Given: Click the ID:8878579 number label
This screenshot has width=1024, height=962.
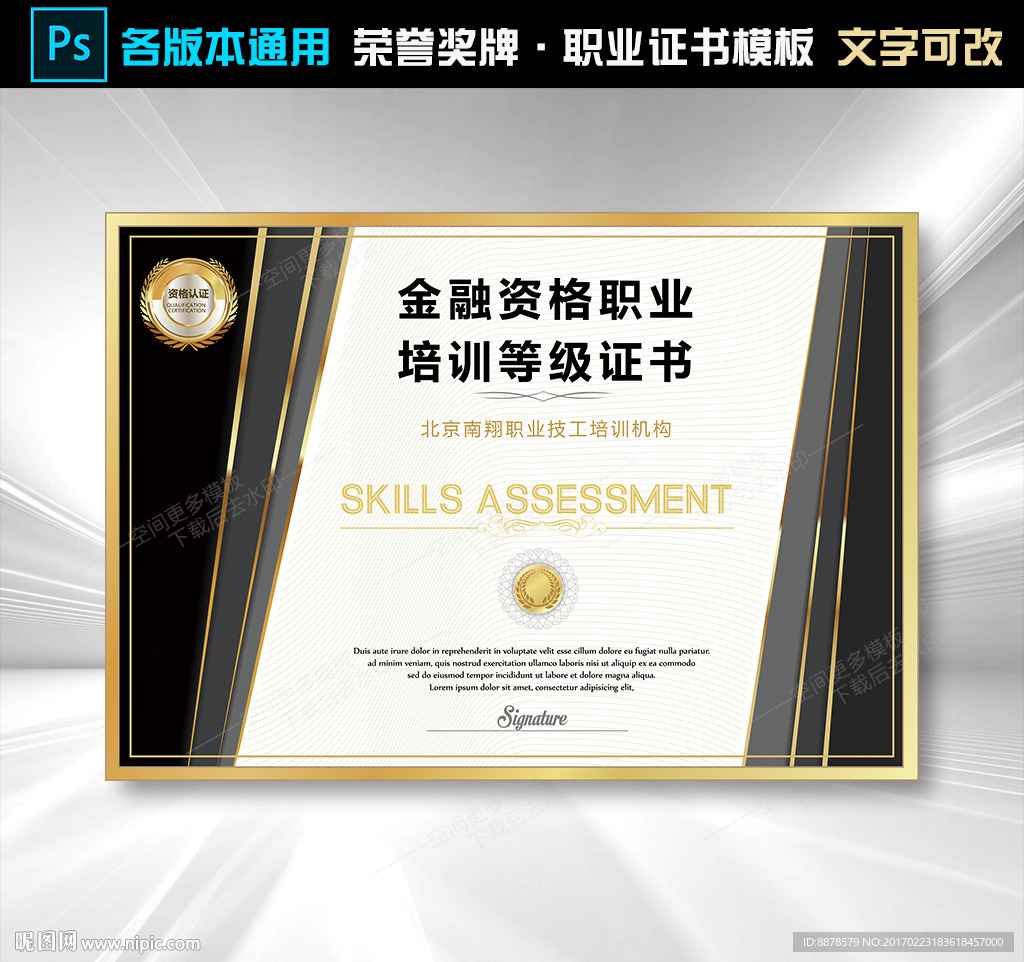Looking at the screenshot, I should click(903, 942).
